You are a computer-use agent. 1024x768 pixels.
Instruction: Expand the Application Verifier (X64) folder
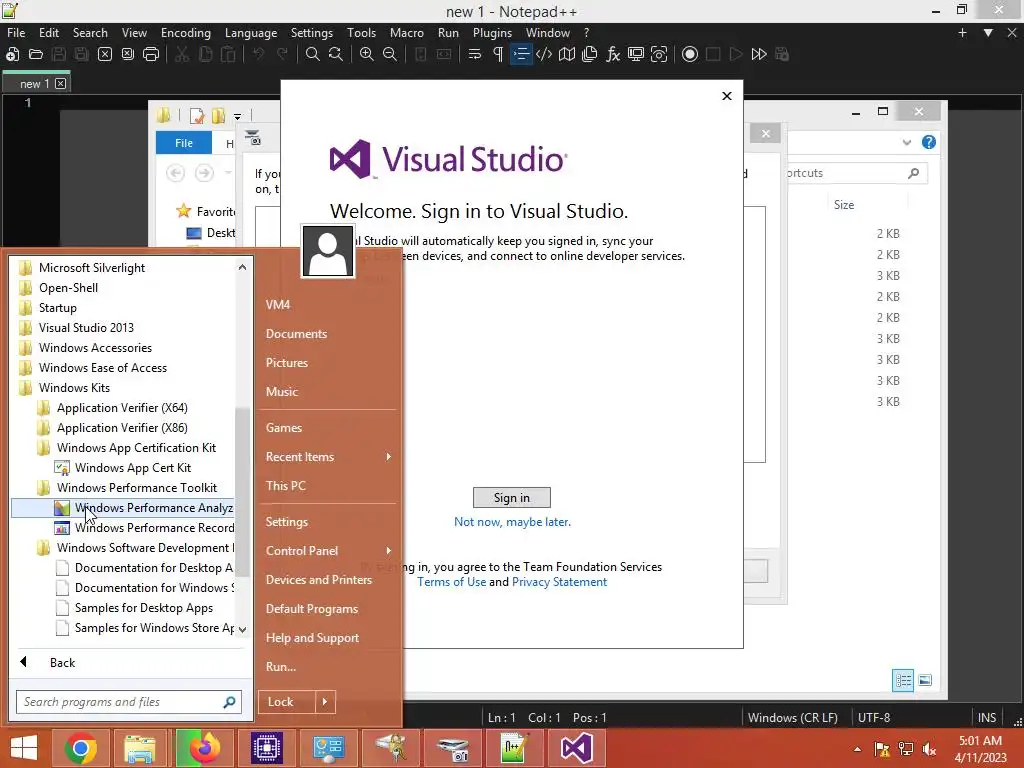tap(122, 408)
